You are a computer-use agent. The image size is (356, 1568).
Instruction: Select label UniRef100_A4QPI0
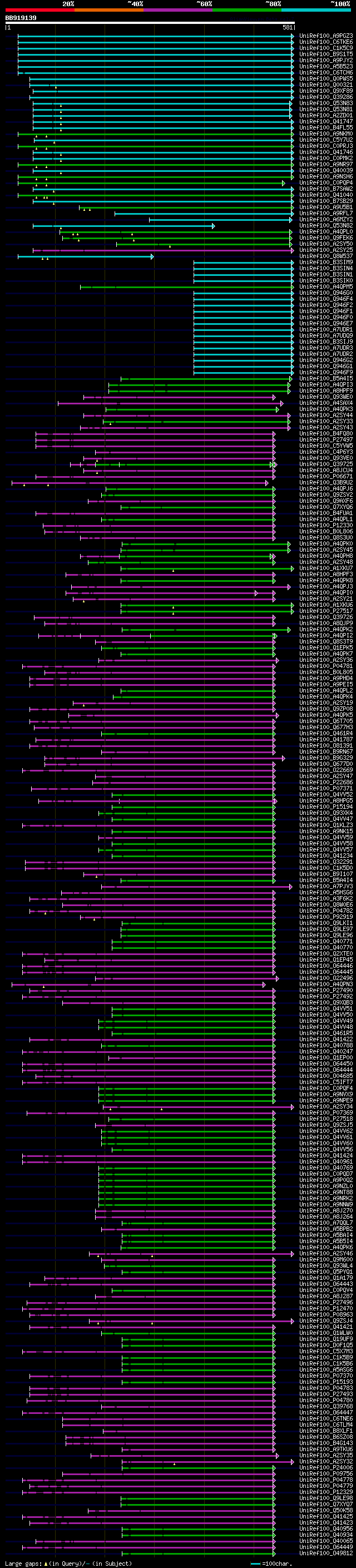coord(326,593)
